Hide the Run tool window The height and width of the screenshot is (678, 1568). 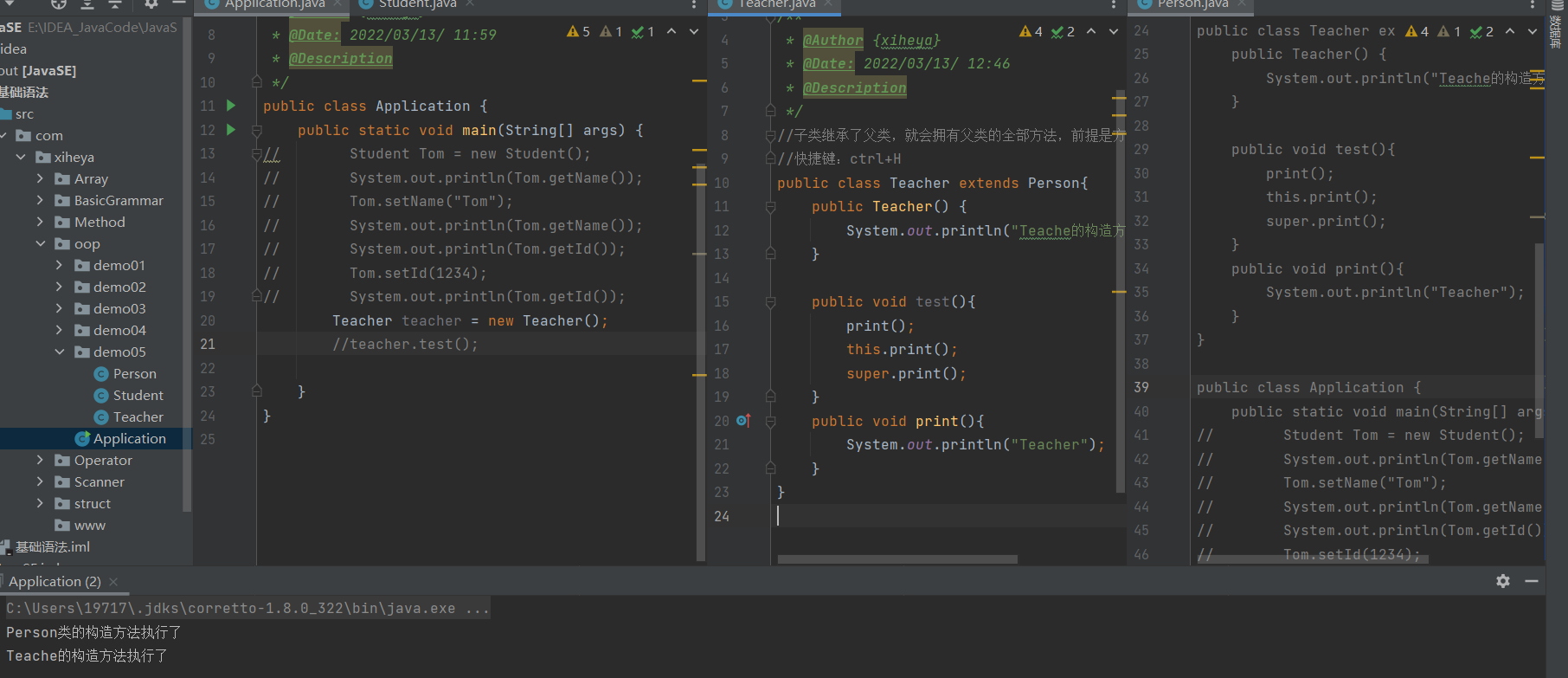click(x=1532, y=581)
